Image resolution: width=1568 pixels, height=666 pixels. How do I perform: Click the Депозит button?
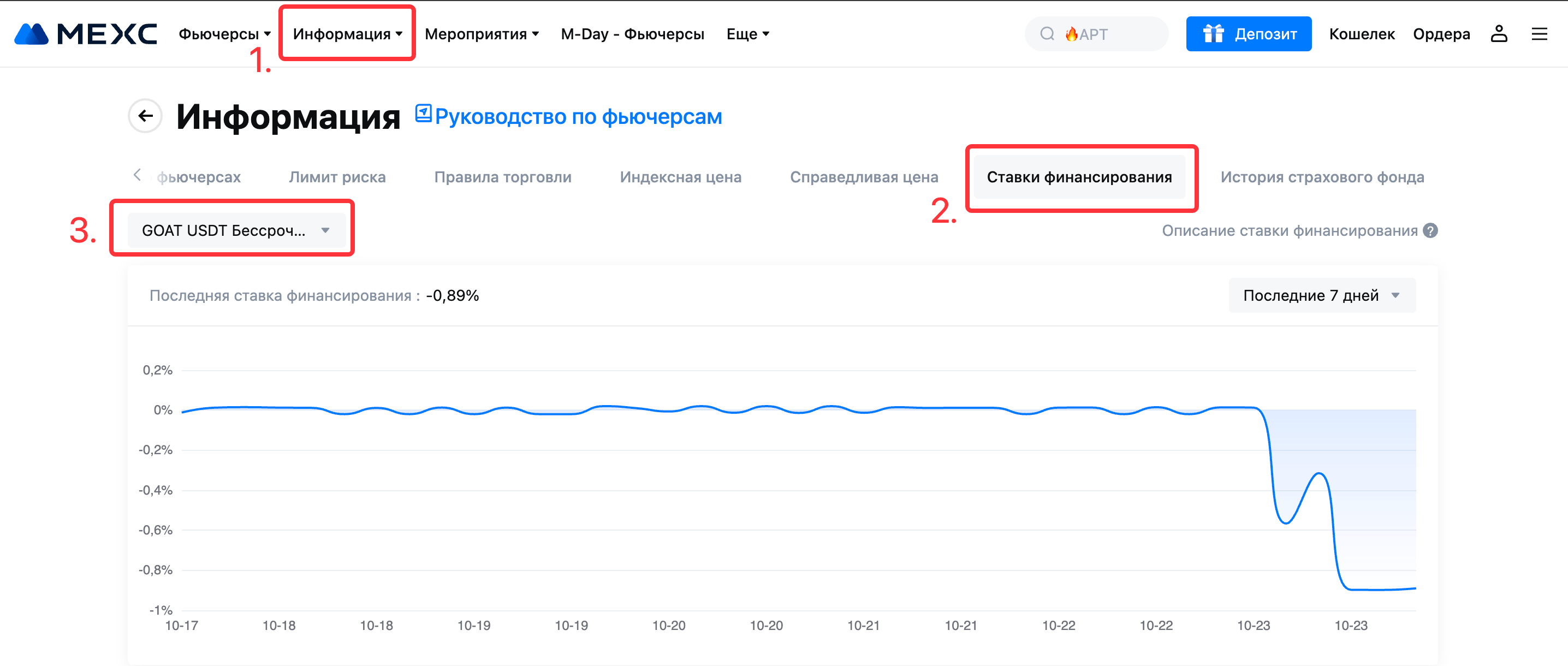pos(1249,34)
